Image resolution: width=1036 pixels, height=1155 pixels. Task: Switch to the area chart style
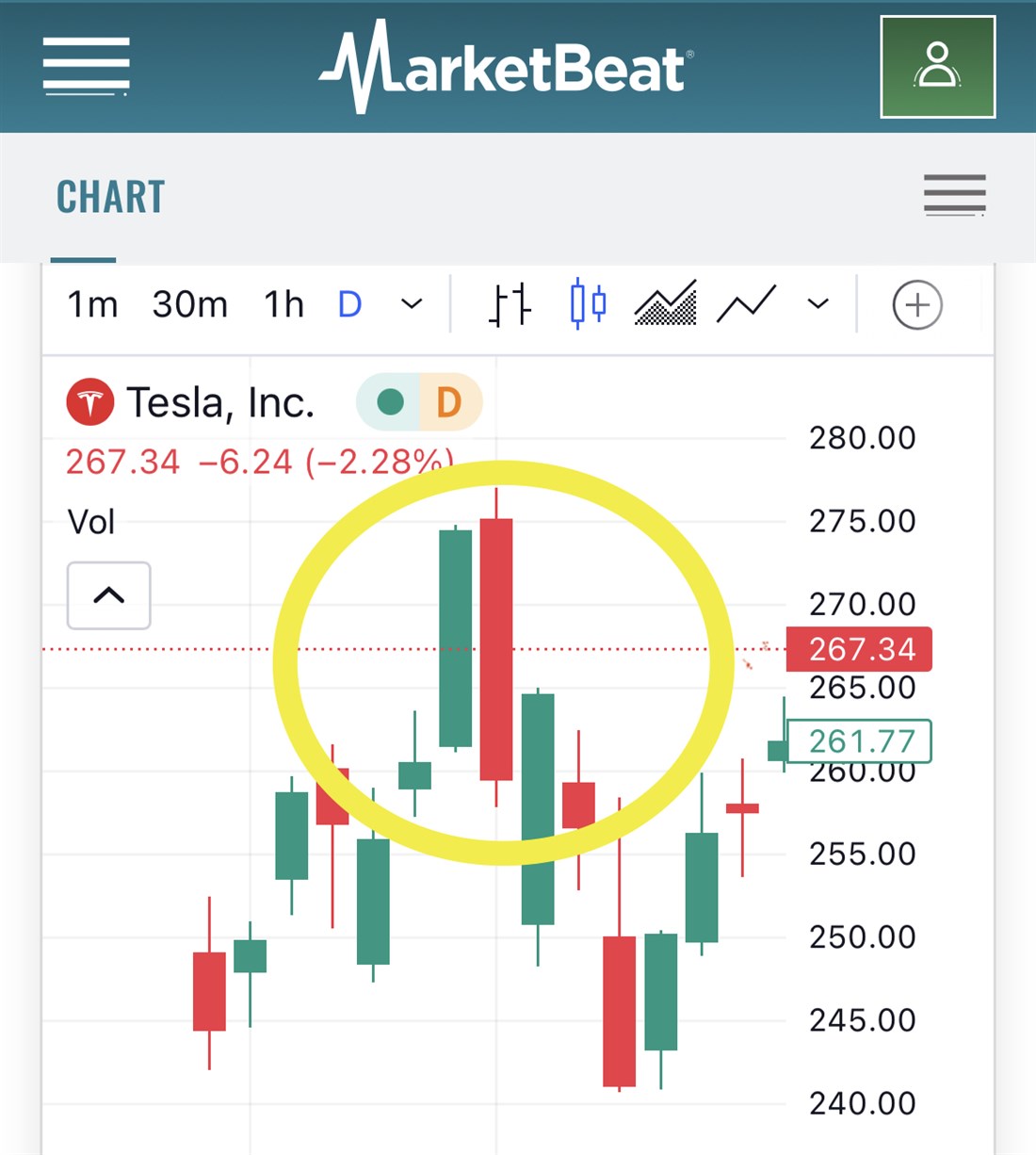coord(666,304)
